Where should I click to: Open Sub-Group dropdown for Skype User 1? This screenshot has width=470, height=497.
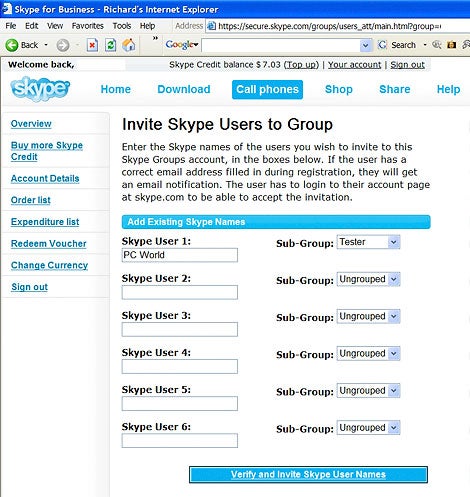394,242
